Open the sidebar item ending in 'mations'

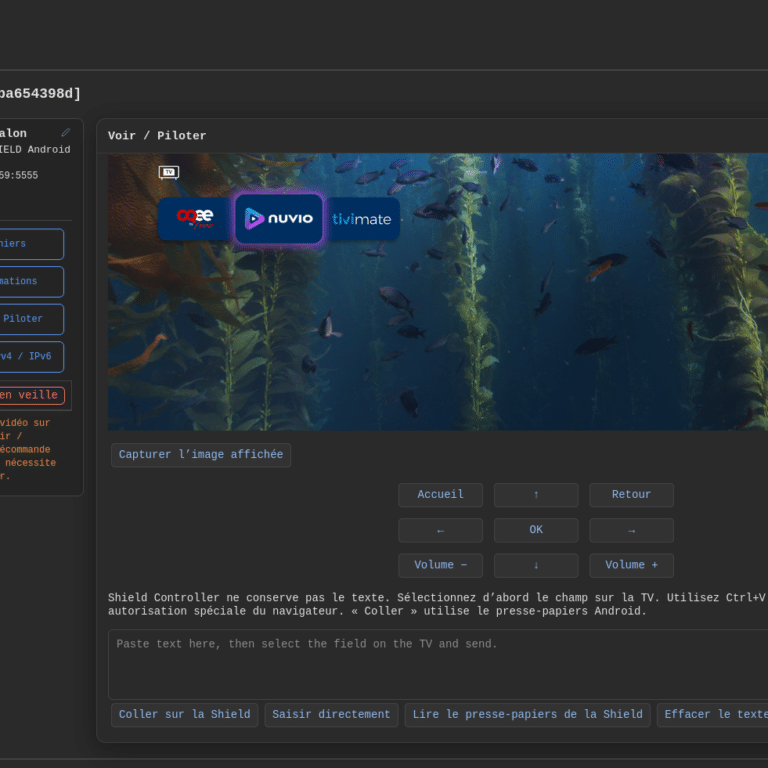point(31,282)
